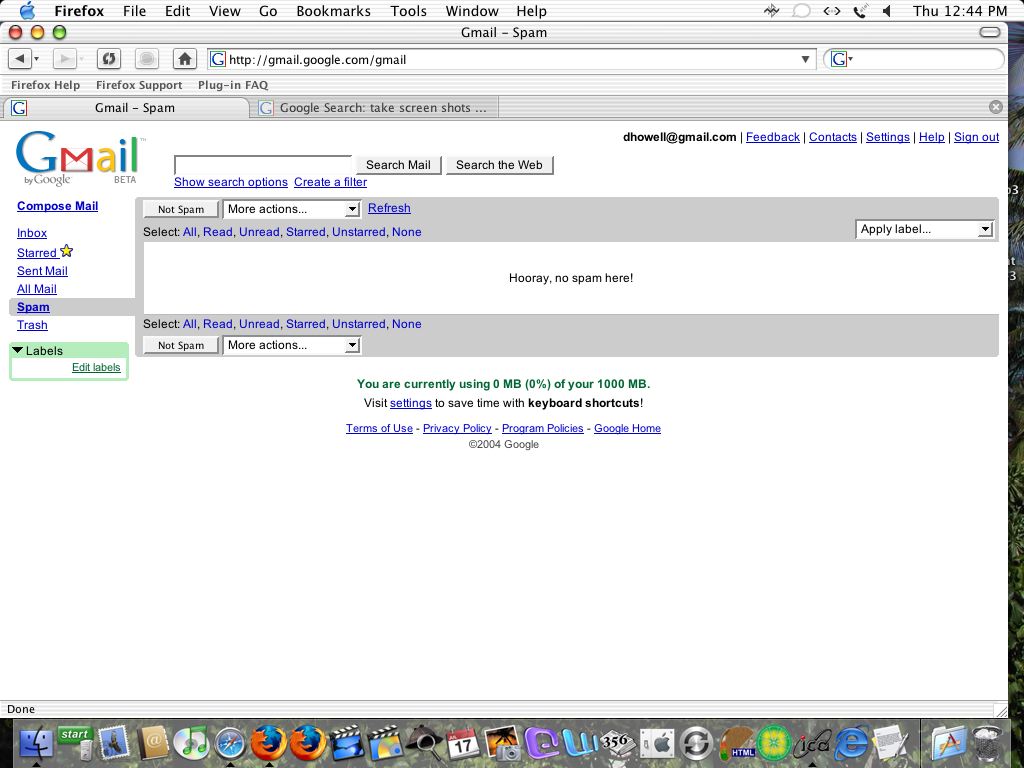1024x768 pixels.
Task: Open the Trash folder link in the sidebar
Action: click(x=32, y=325)
